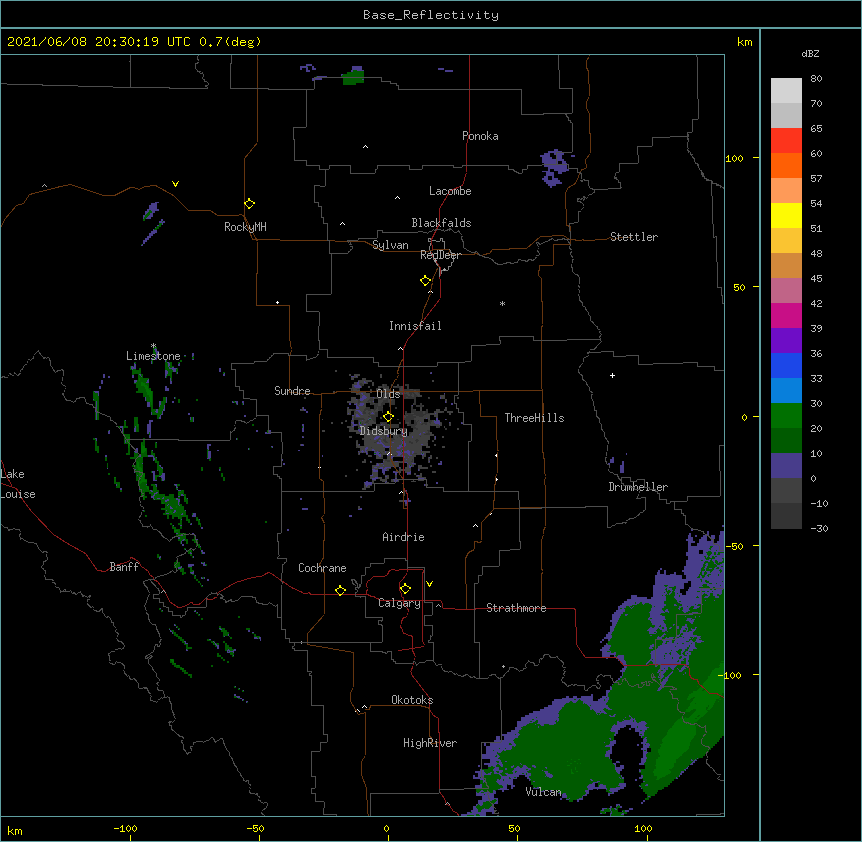Click the Didsbury town label
This screenshot has height=842, width=862.
pos(383,431)
